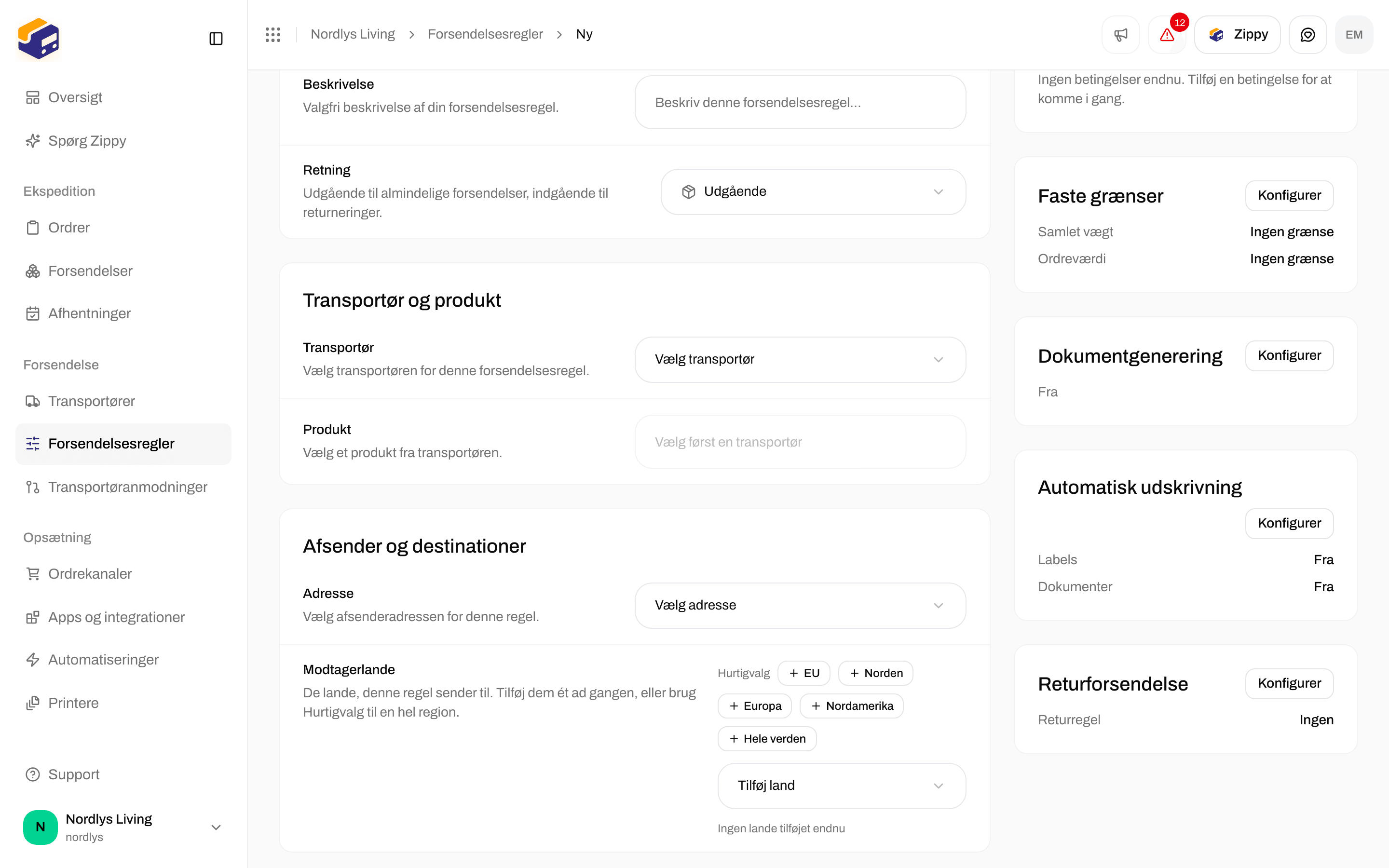Open announcements megaphone icon

point(1120,34)
